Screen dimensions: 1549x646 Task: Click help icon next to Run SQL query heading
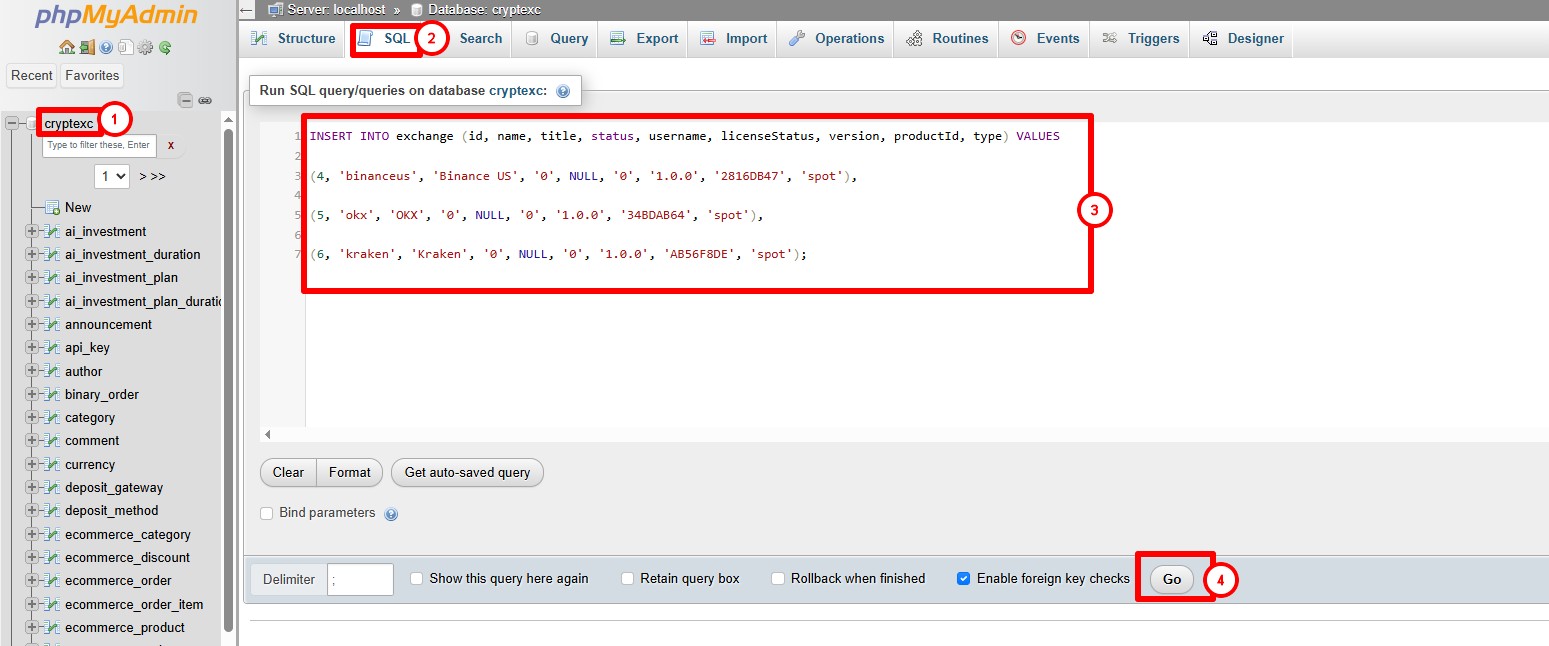[563, 91]
